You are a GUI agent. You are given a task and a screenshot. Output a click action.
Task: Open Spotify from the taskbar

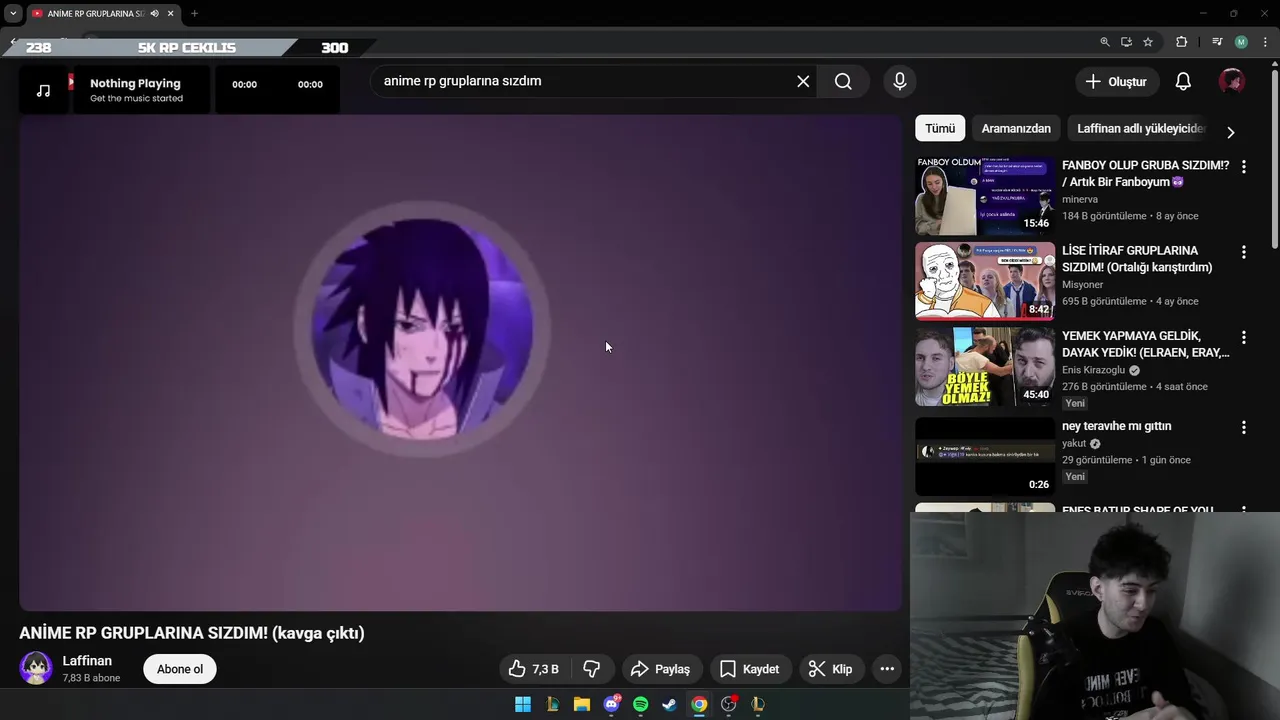[x=640, y=704]
